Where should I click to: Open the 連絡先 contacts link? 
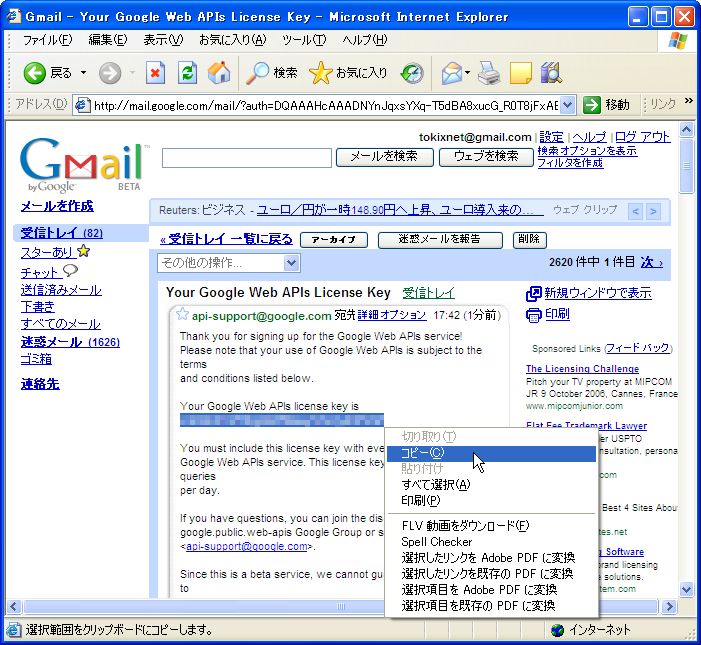(40, 384)
